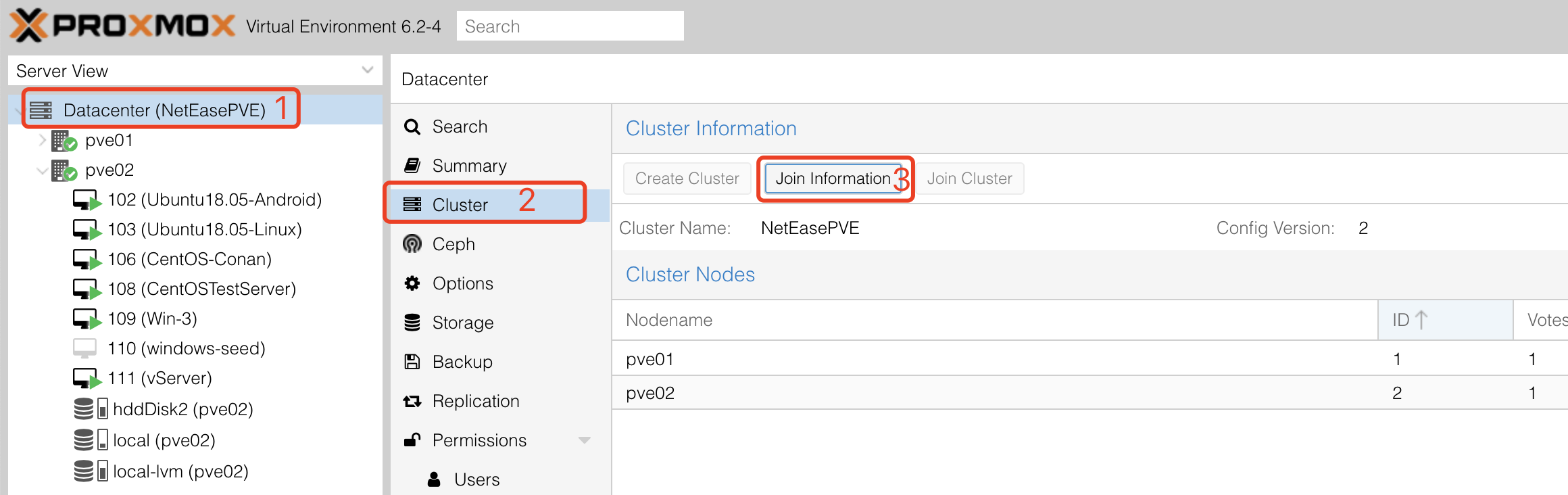Click the VM 103 monitor icon
Viewport: 1568px width, 495px height.
pyautogui.click(x=87, y=230)
